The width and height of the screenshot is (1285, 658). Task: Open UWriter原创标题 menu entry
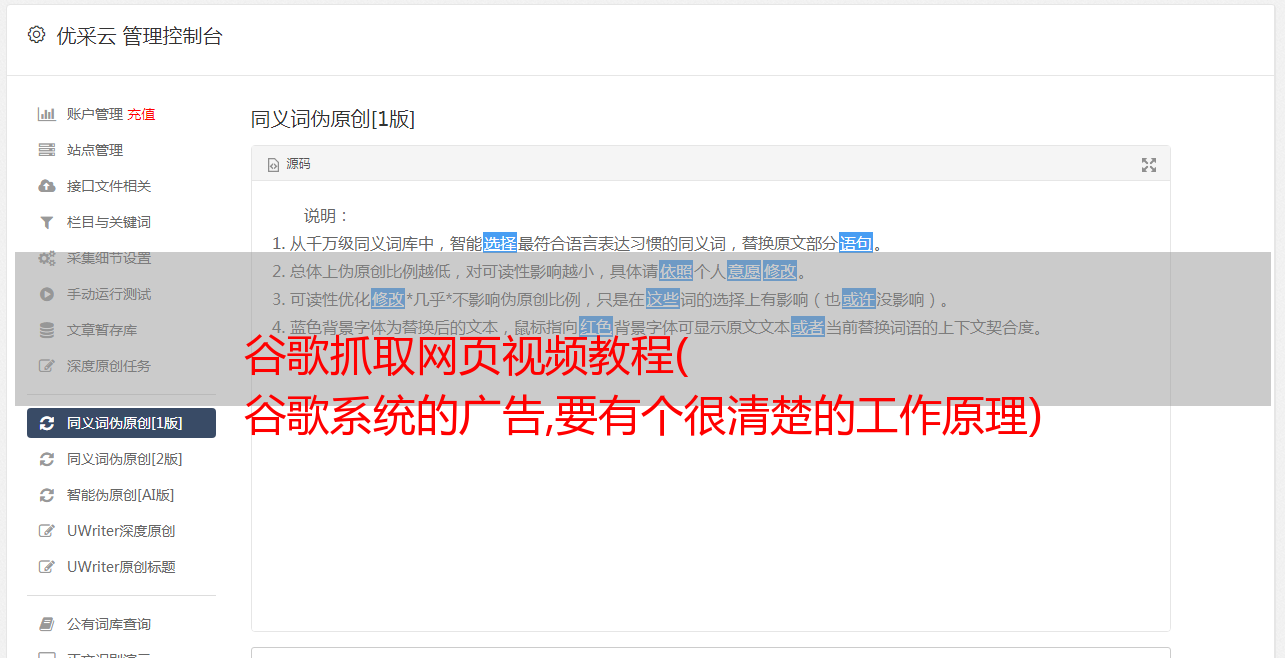[121, 567]
